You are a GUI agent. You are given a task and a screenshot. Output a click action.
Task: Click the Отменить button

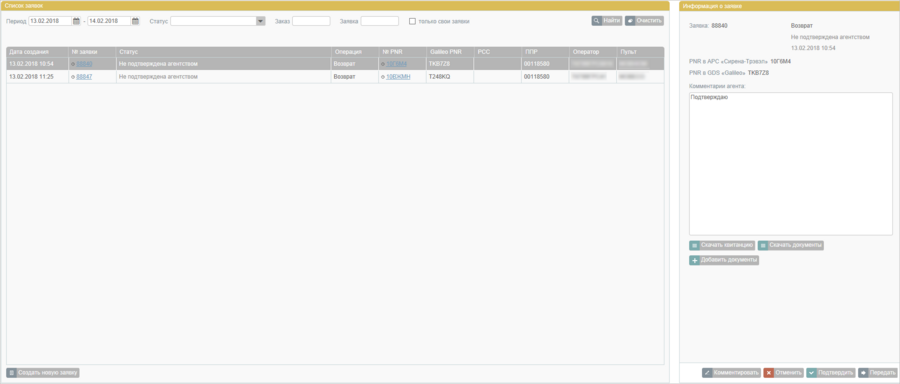coord(783,373)
